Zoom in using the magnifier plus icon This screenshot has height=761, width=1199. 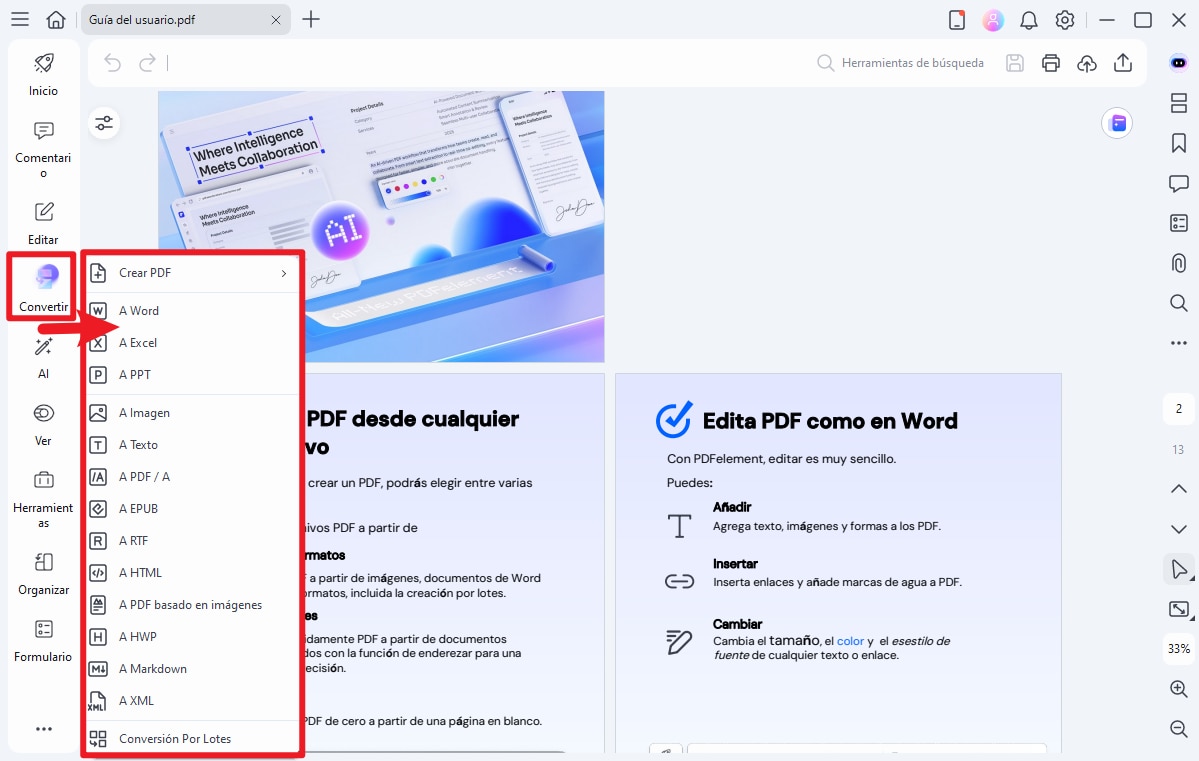pos(1179,689)
